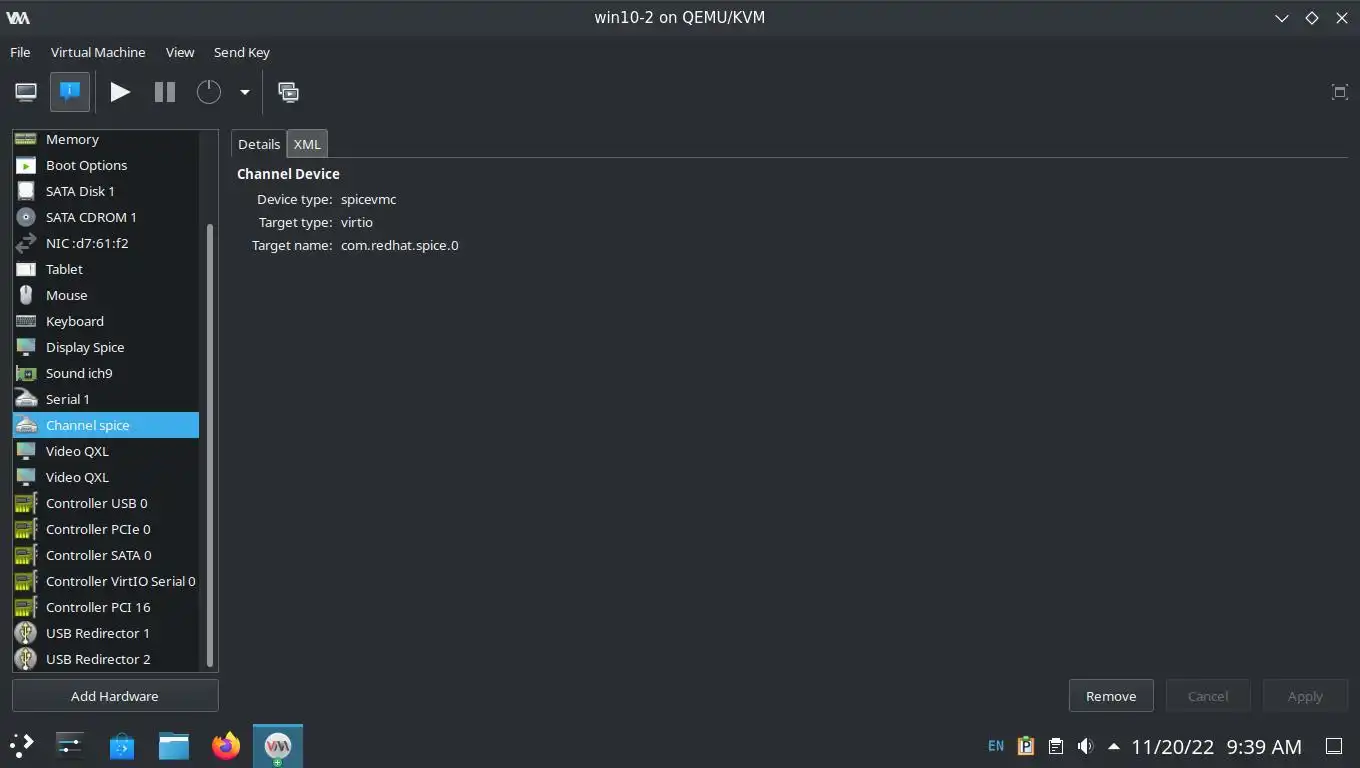
Task: Click the Remove button
Action: tap(1111, 696)
